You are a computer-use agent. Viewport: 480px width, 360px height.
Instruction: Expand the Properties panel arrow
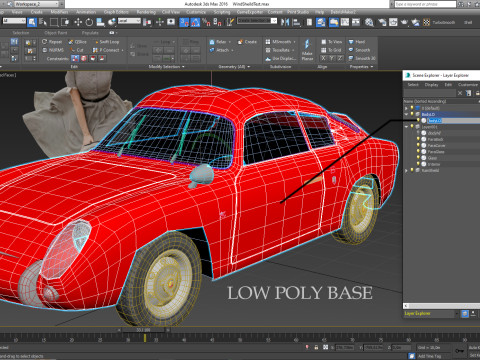pos(372,67)
